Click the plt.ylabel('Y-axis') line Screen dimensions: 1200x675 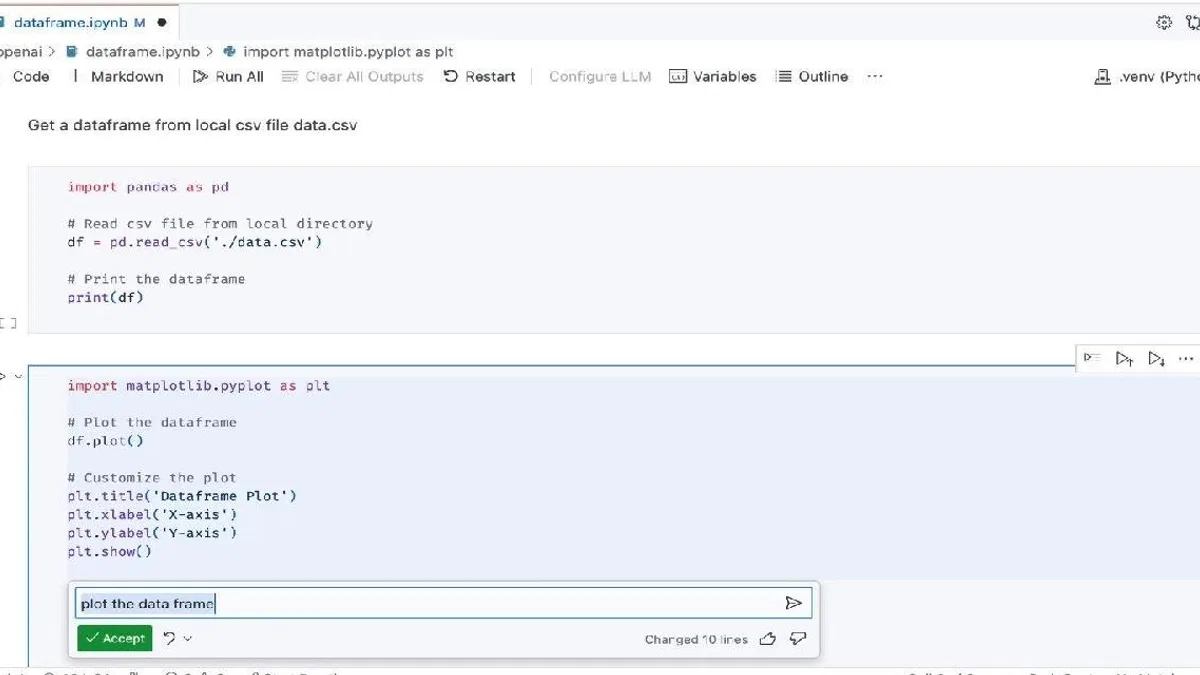153,532
